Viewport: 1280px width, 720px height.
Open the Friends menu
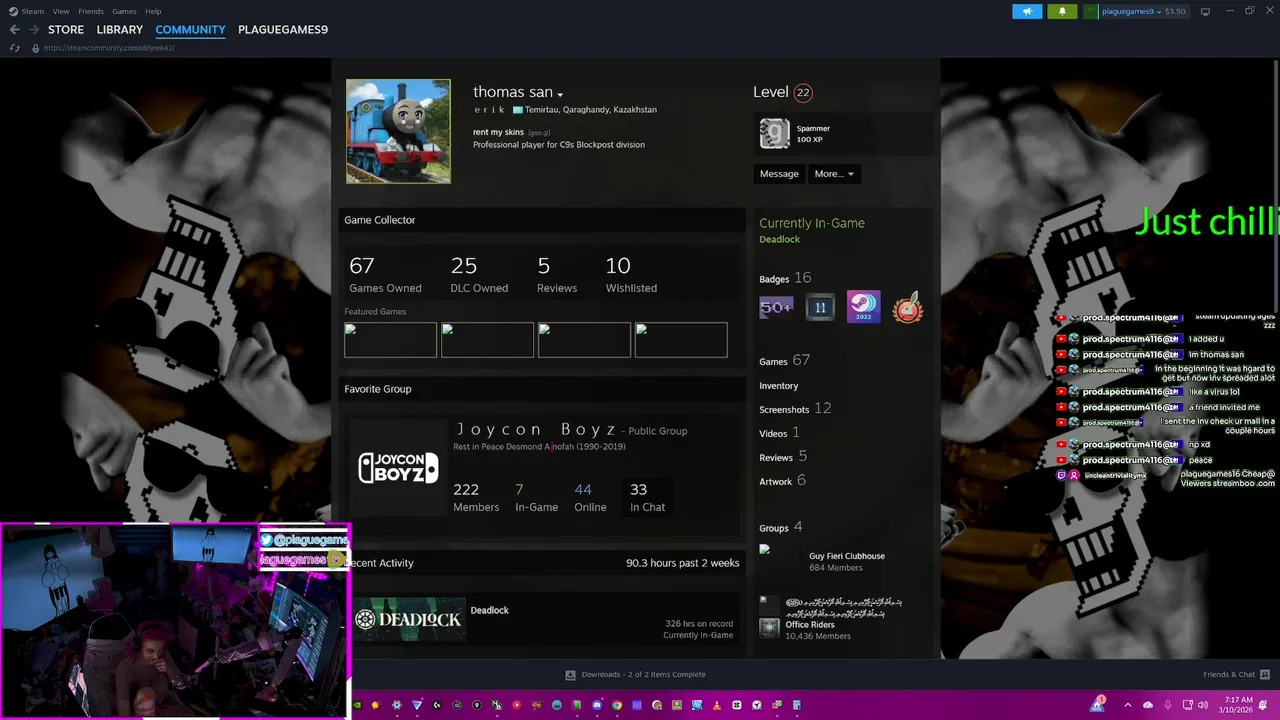click(x=91, y=11)
